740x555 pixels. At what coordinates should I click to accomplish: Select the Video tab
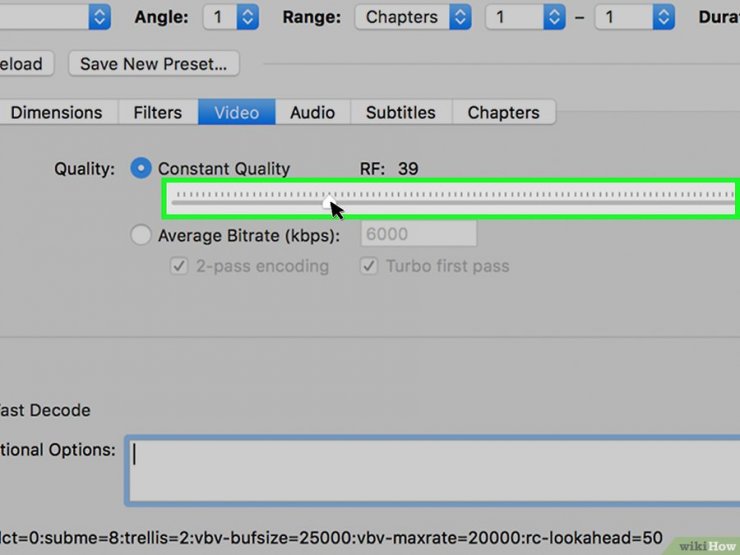point(236,112)
